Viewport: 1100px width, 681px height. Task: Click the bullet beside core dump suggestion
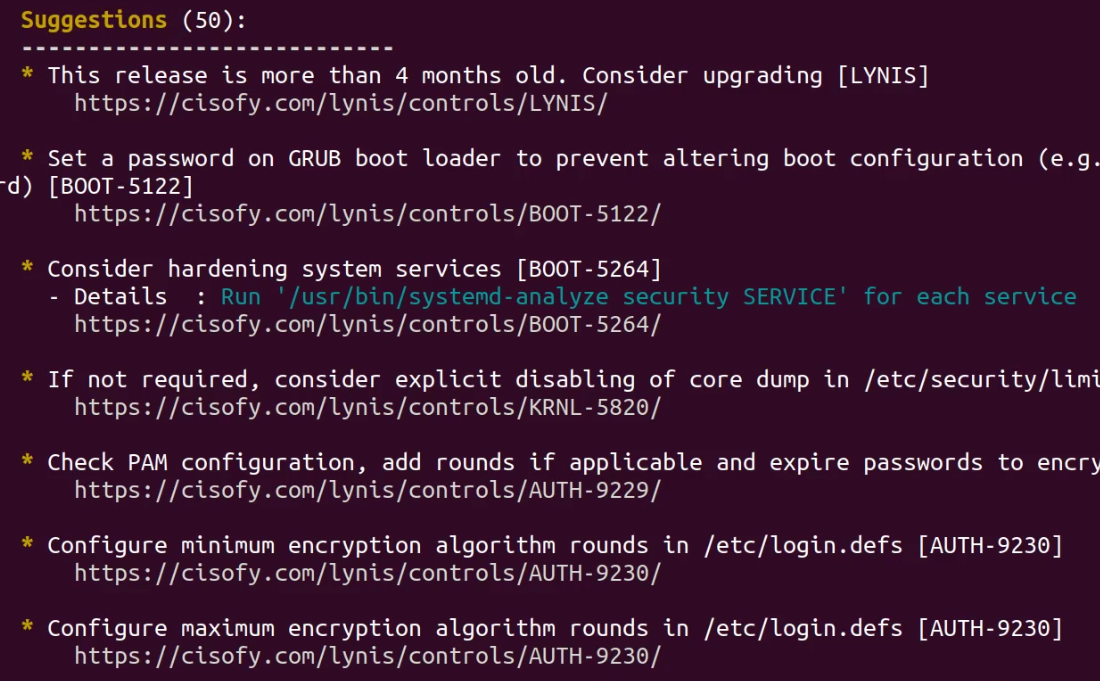[x=27, y=378]
